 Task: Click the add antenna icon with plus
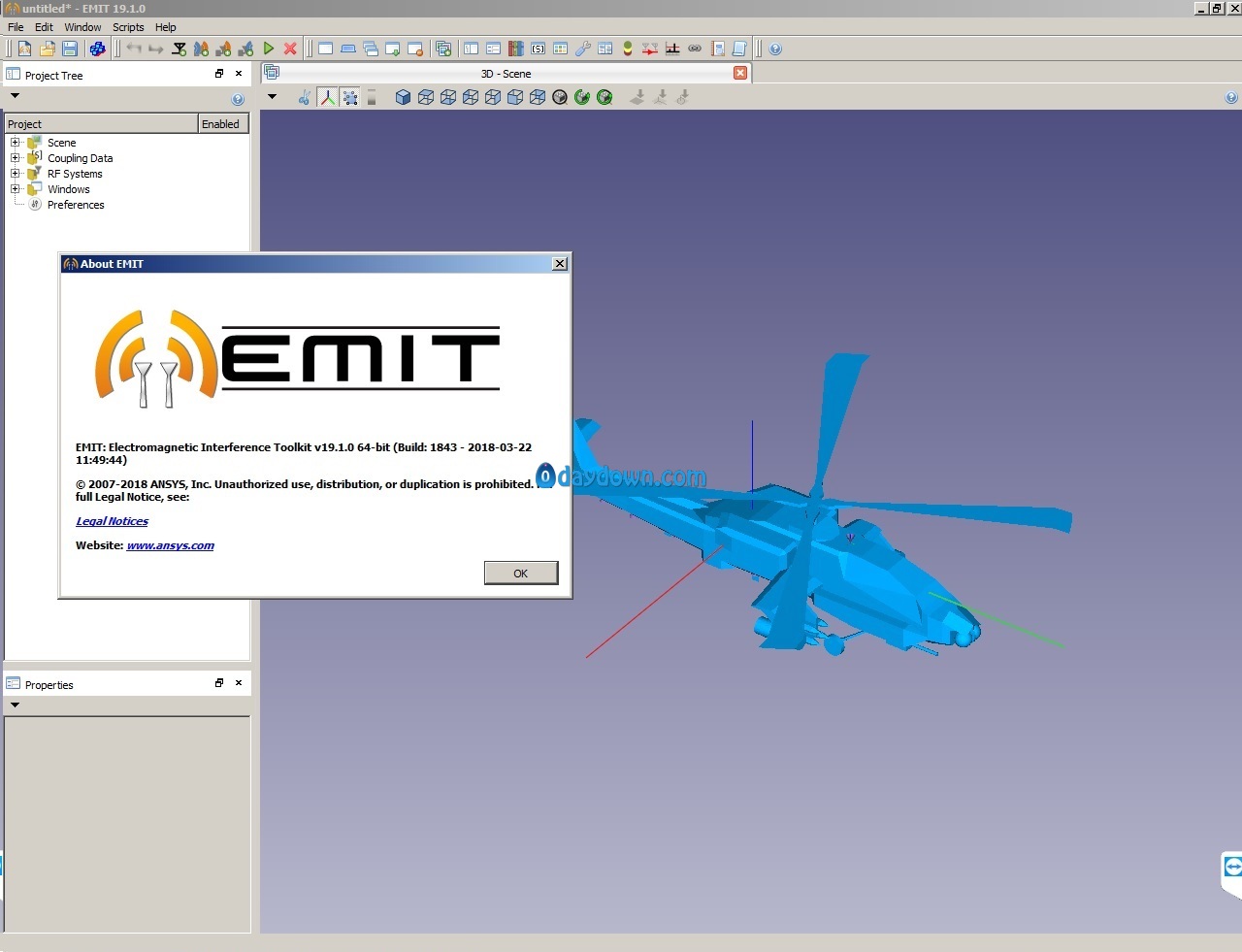click(x=179, y=49)
